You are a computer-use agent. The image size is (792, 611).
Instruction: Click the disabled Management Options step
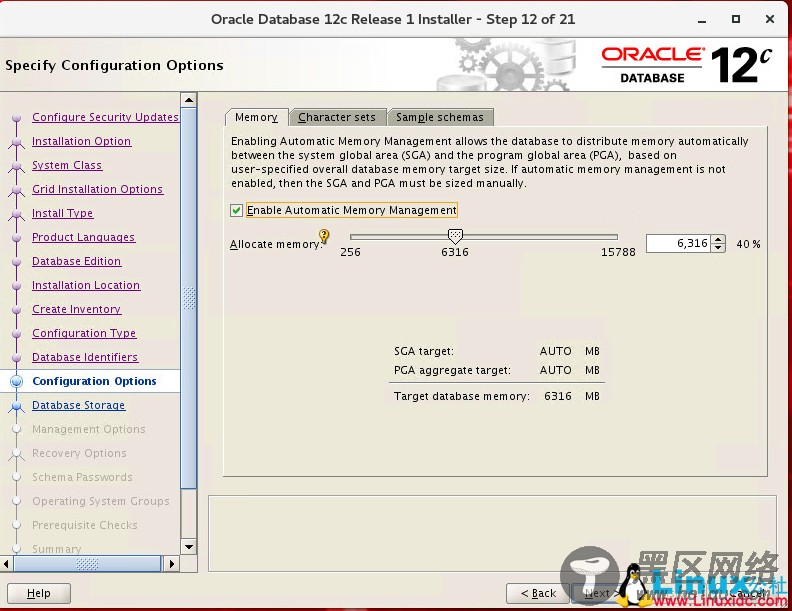point(89,429)
